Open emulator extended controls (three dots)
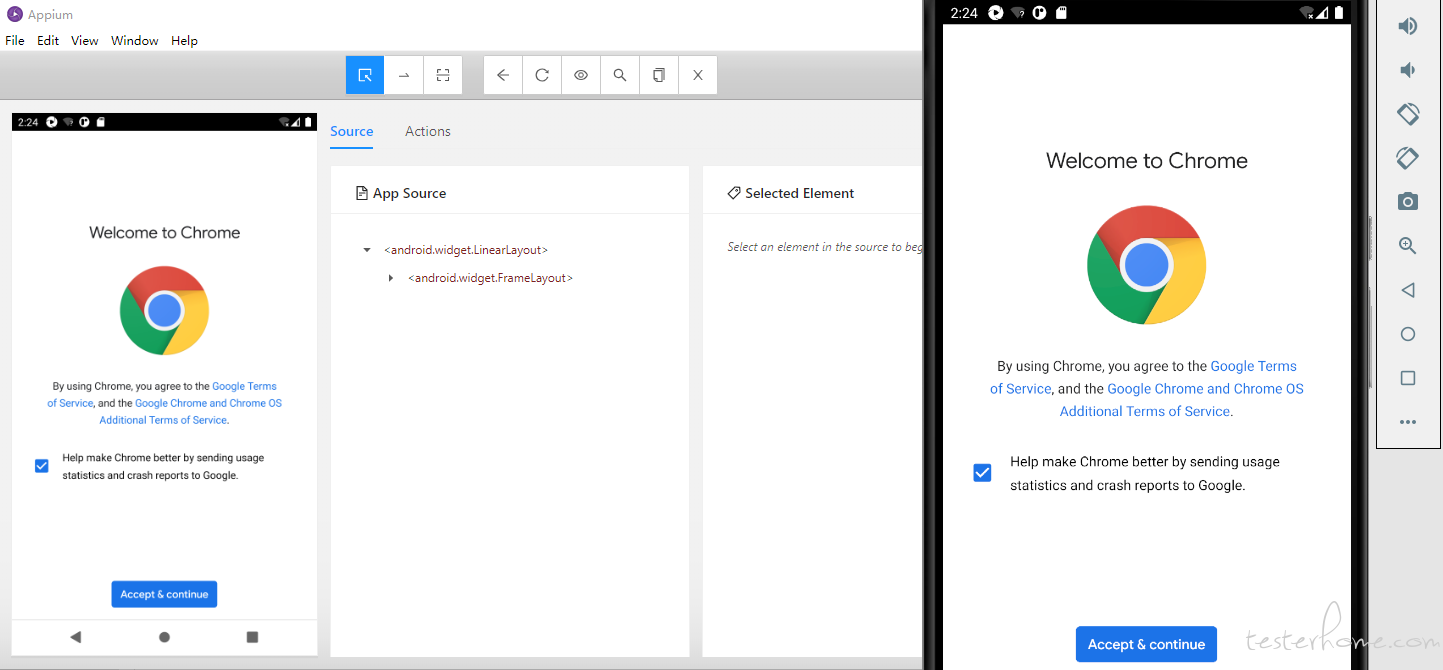This screenshot has height=670, width=1443. (x=1408, y=422)
